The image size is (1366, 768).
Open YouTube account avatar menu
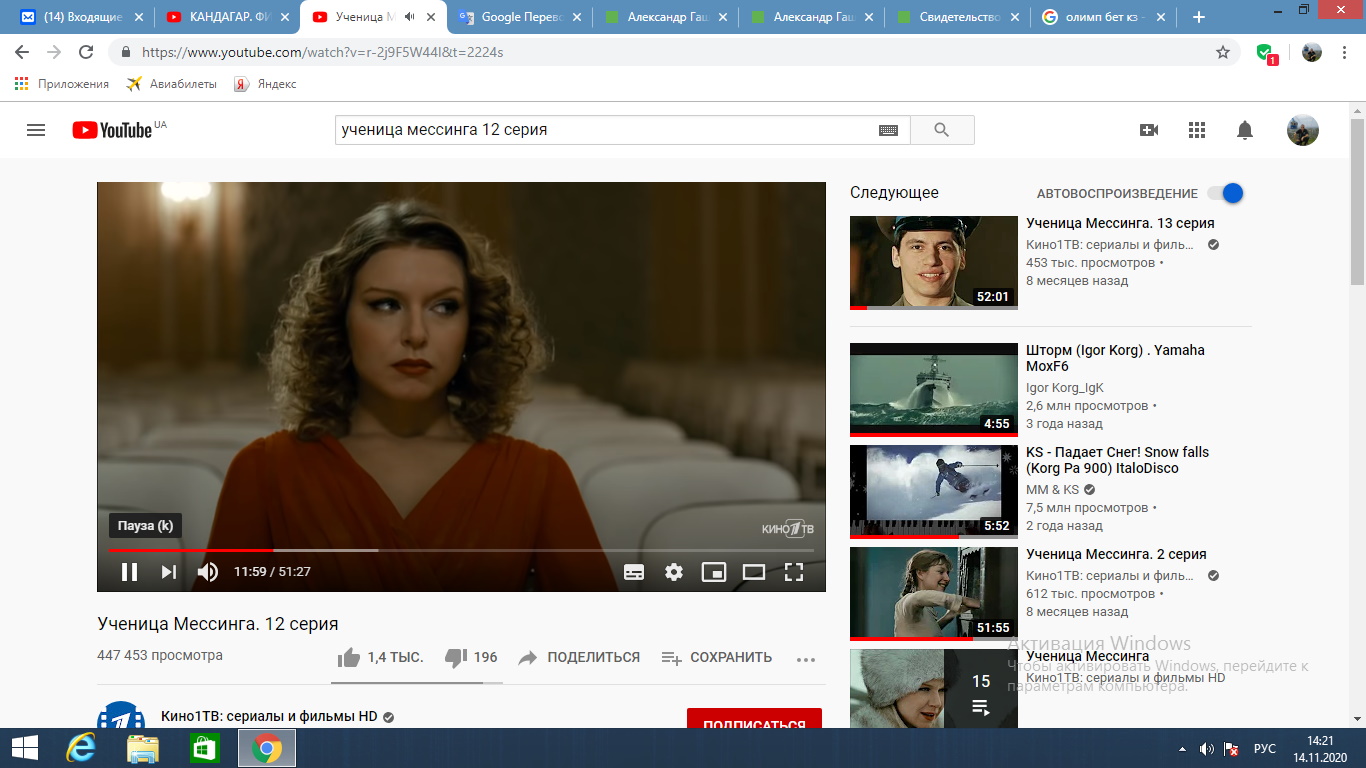pyautogui.click(x=1302, y=130)
